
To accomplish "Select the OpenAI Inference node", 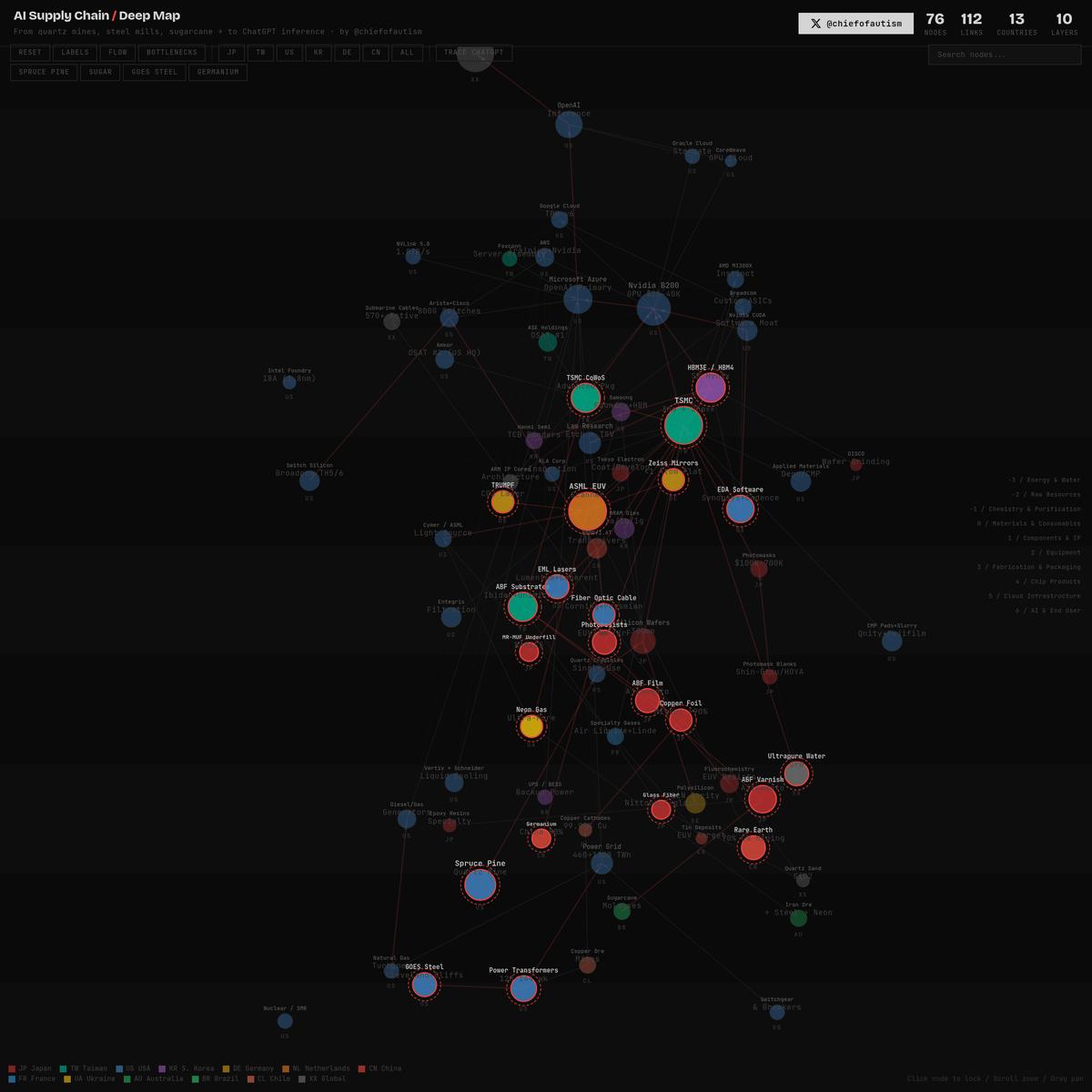I will pos(569,125).
